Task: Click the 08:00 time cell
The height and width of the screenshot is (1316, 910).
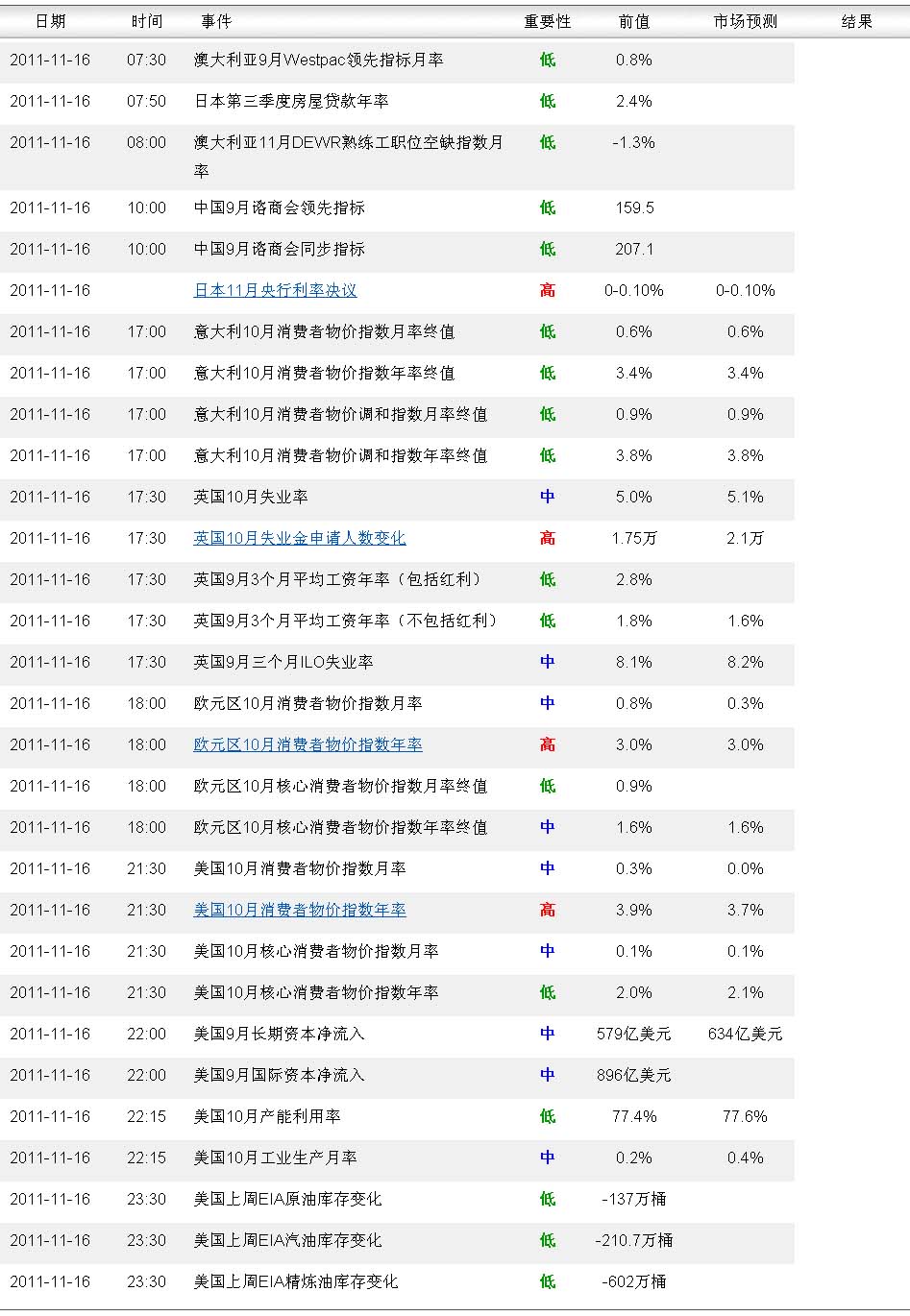Action: coord(146,142)
